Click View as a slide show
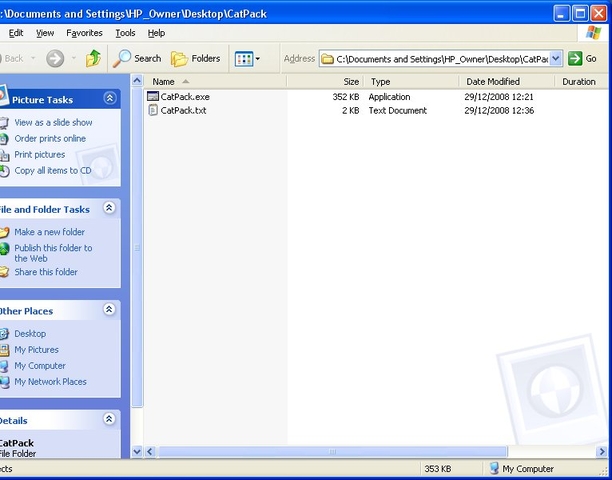This screenshot has width=612, height=480. coord(53,123)
